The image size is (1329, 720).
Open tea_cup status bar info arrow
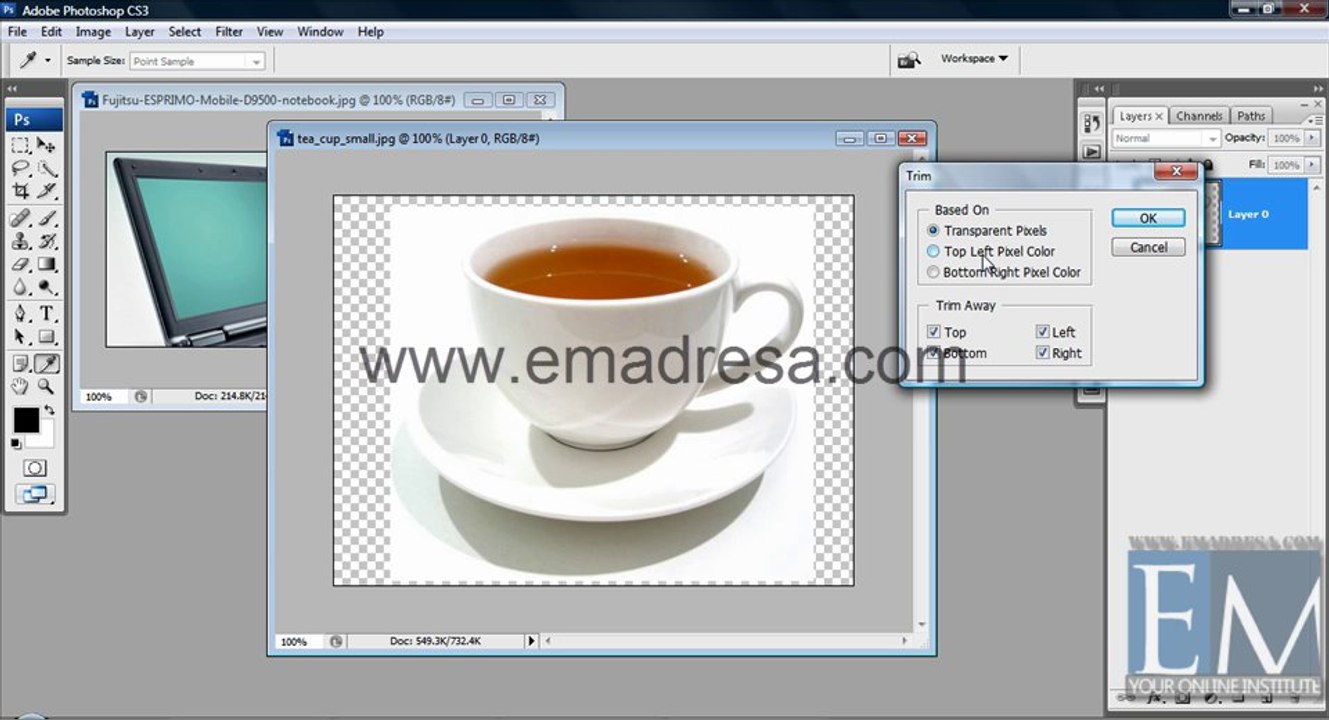pyautogui.click(x=531, y=641)
